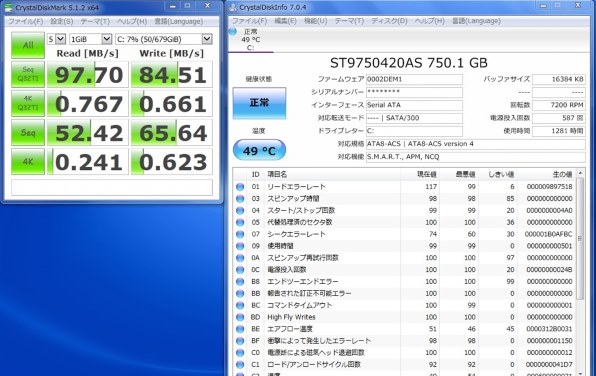Open CrystalDiskMark テーマ(T) menu
596x376 pixels.
pos(95,21)
